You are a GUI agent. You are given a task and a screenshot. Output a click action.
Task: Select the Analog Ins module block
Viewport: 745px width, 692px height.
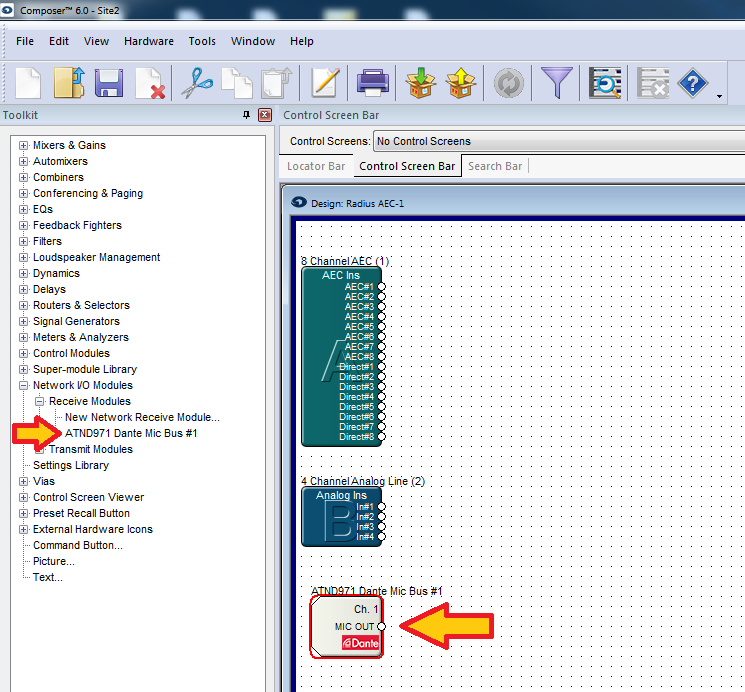click(341, 517)
